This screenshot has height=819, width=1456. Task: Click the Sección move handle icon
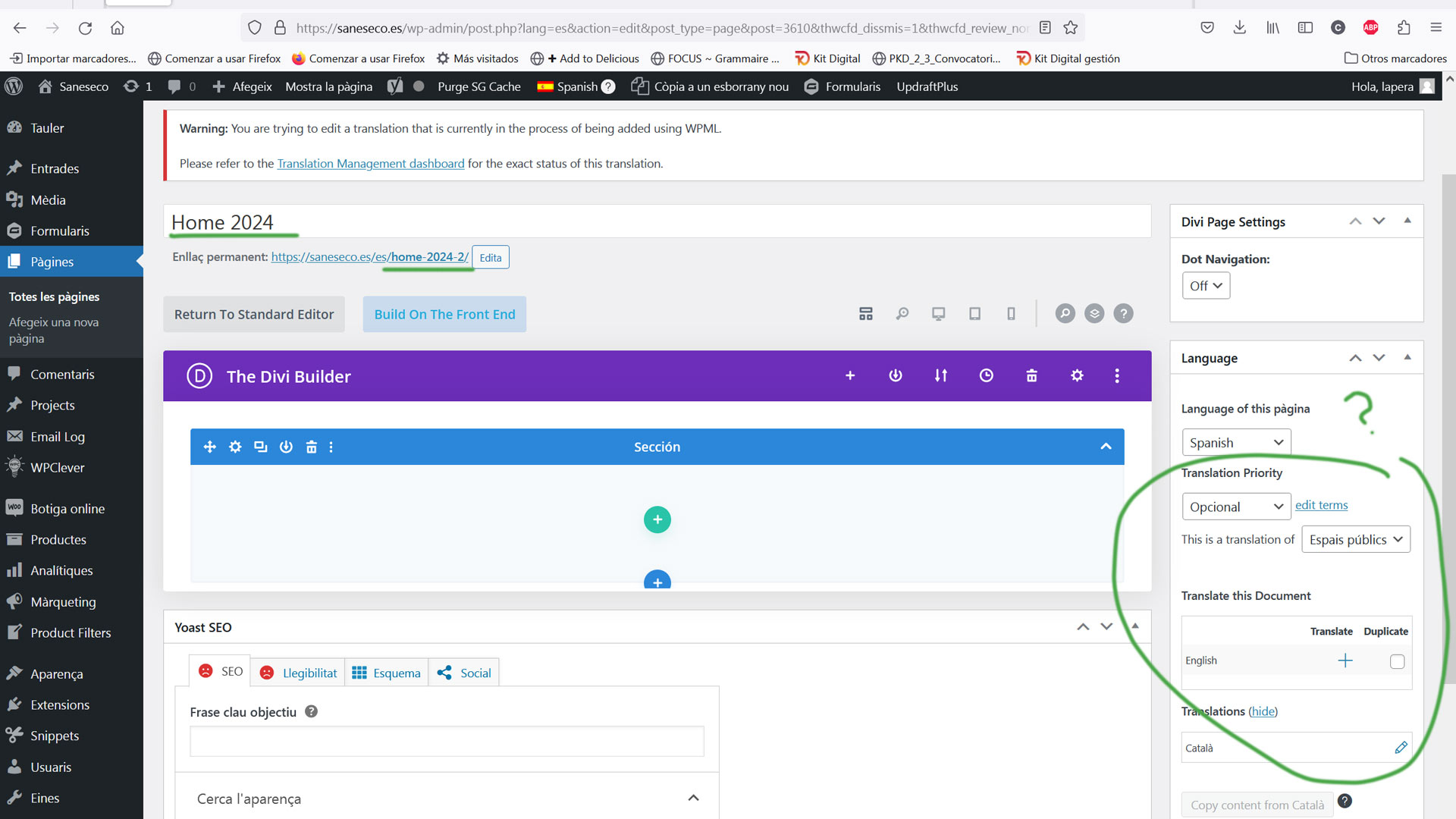click(x=210, y=447)
